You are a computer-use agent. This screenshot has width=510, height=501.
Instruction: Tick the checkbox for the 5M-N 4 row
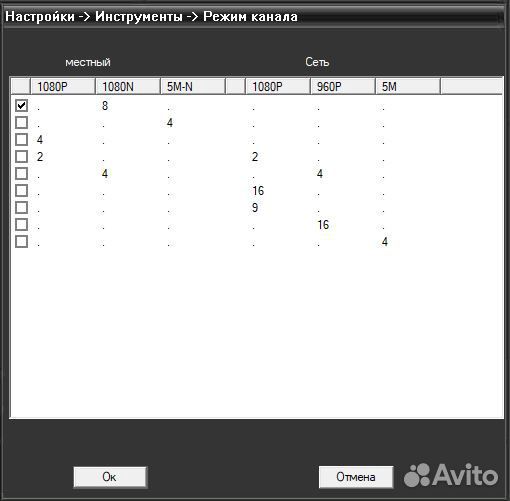[21, 123]
